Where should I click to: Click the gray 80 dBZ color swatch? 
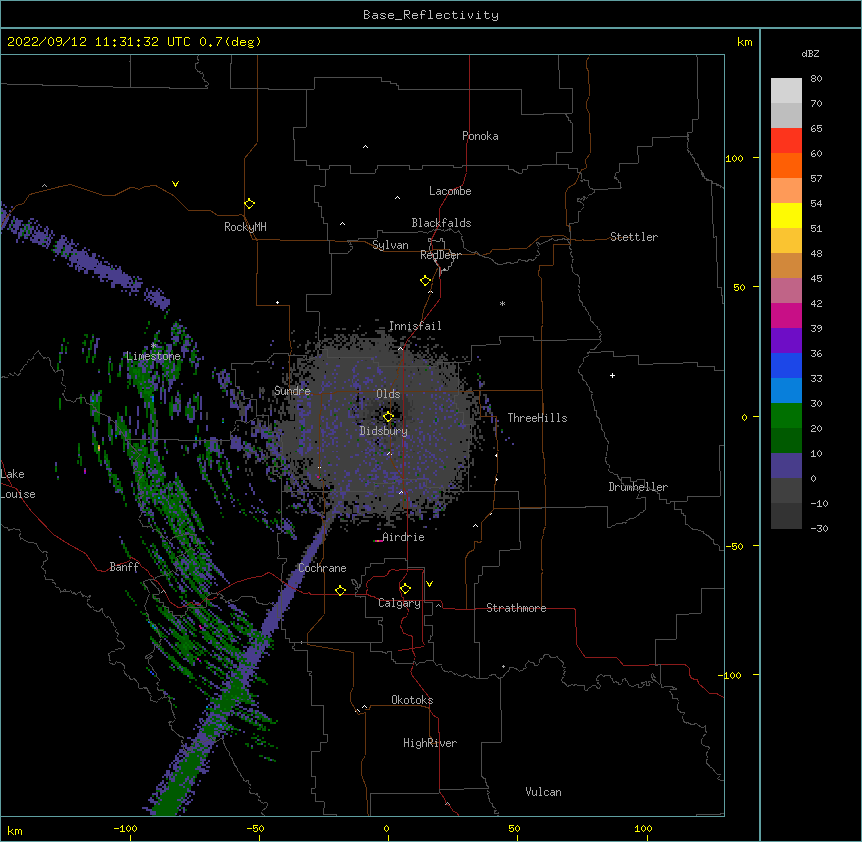pos(786,91)
